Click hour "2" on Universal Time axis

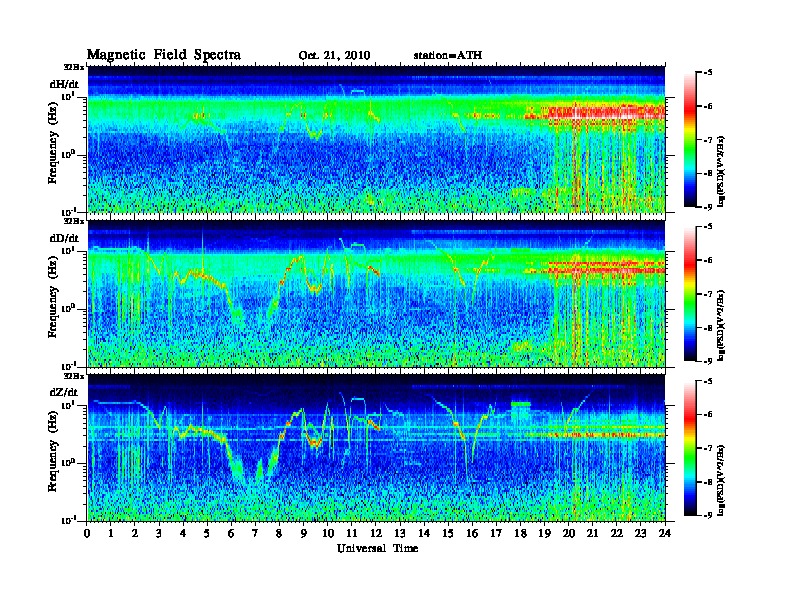tap(135, 533)
